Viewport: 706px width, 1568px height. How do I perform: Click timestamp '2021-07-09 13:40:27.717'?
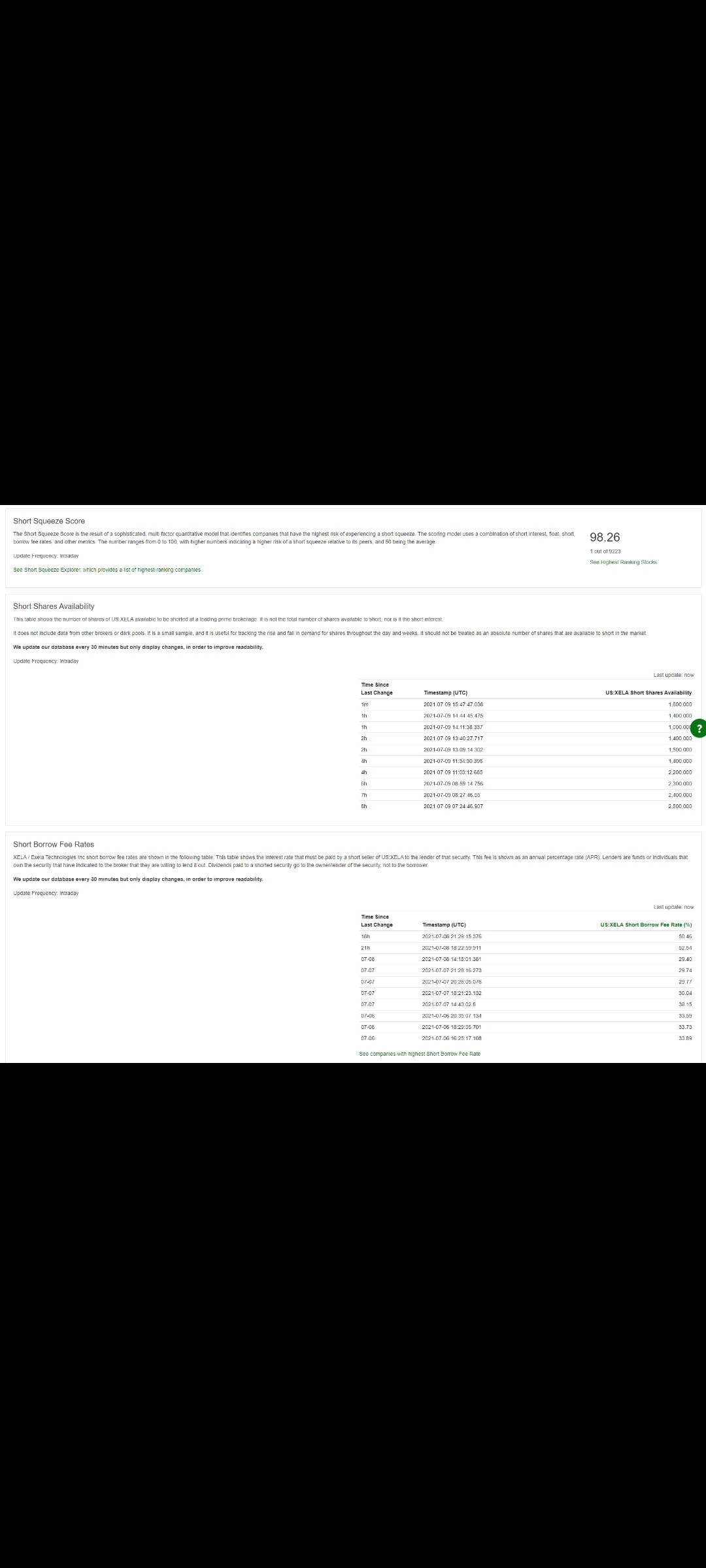click(453, 738)
